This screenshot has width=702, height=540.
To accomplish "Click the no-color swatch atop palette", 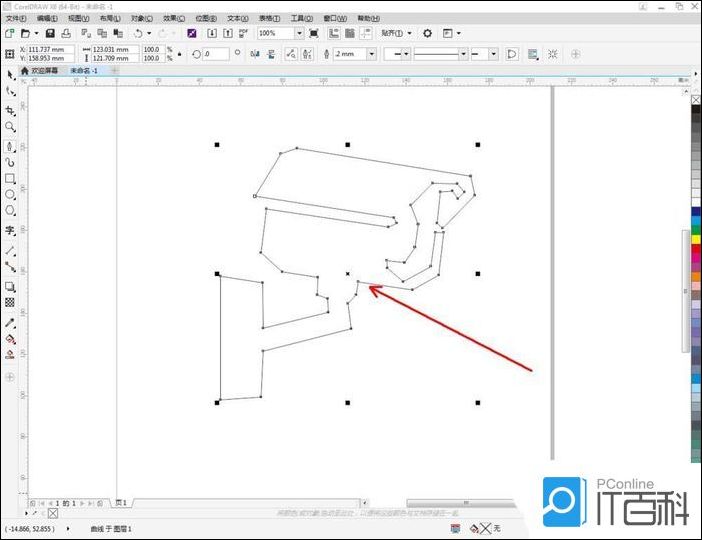I will click(696, 100).
